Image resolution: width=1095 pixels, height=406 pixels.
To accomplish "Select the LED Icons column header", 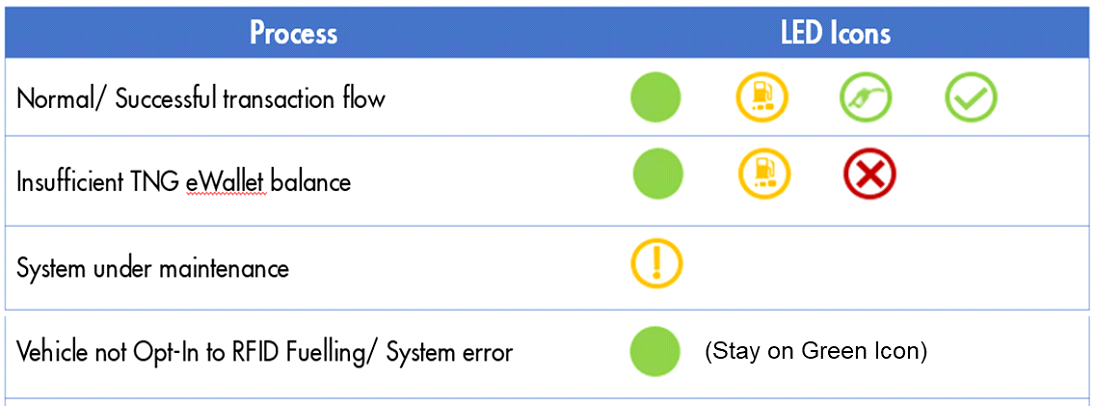I will 835,34.
